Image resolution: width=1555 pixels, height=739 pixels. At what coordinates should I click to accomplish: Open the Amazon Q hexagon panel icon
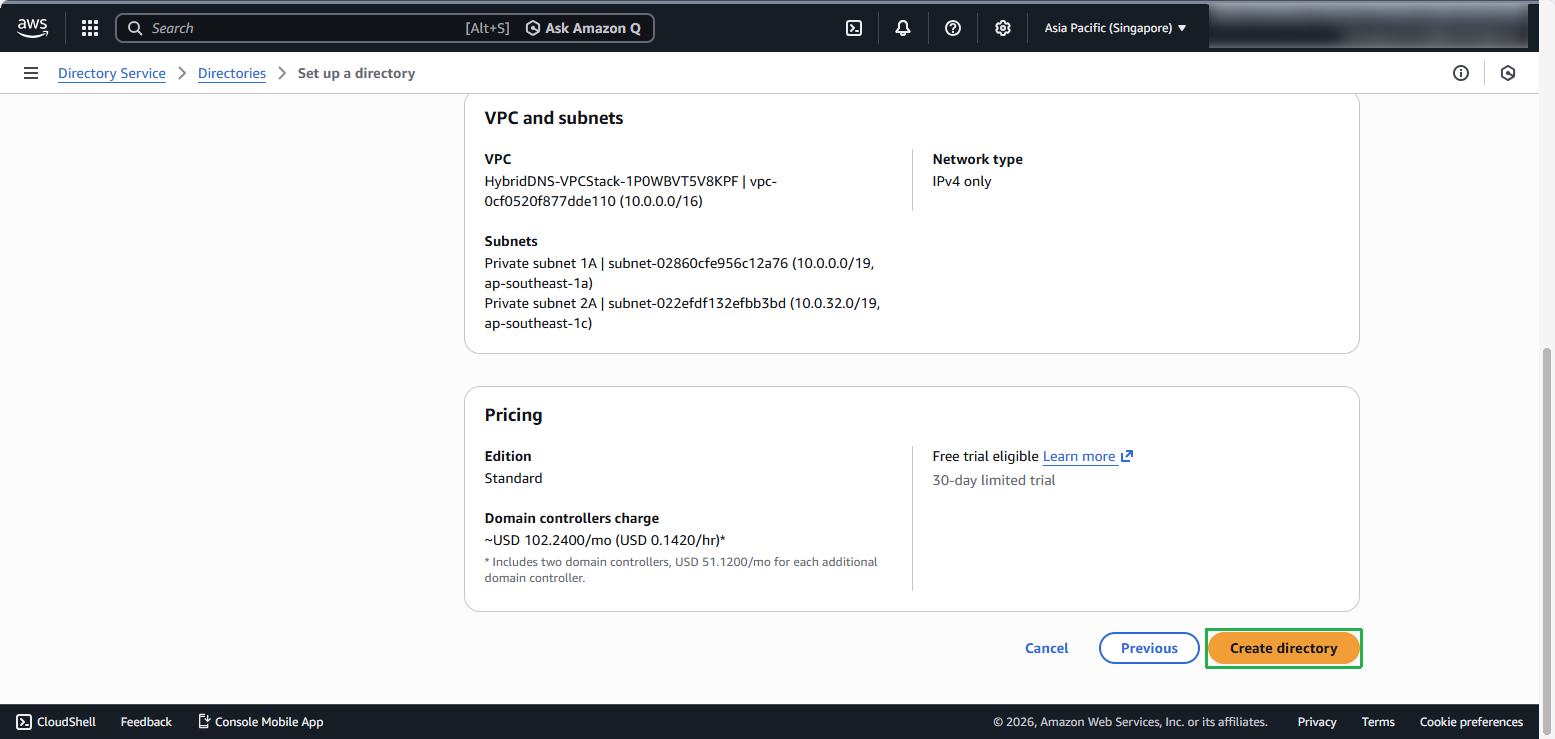point(1508,73)
